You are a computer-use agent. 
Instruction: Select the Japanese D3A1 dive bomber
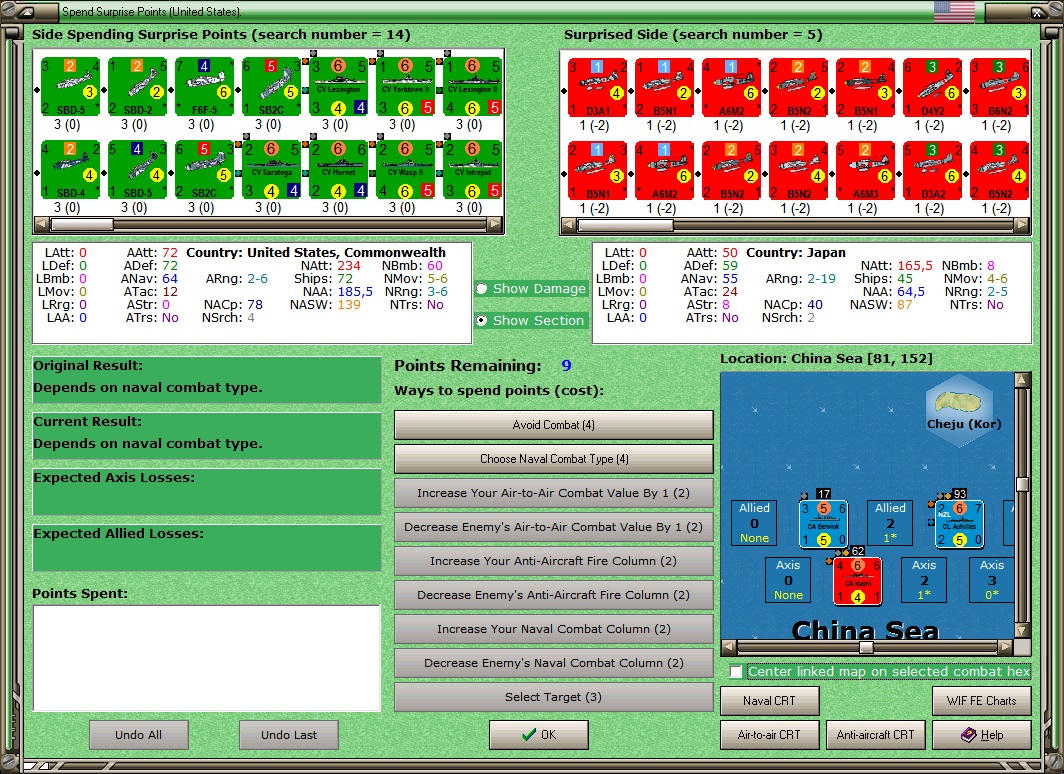[x=597, y=88]
